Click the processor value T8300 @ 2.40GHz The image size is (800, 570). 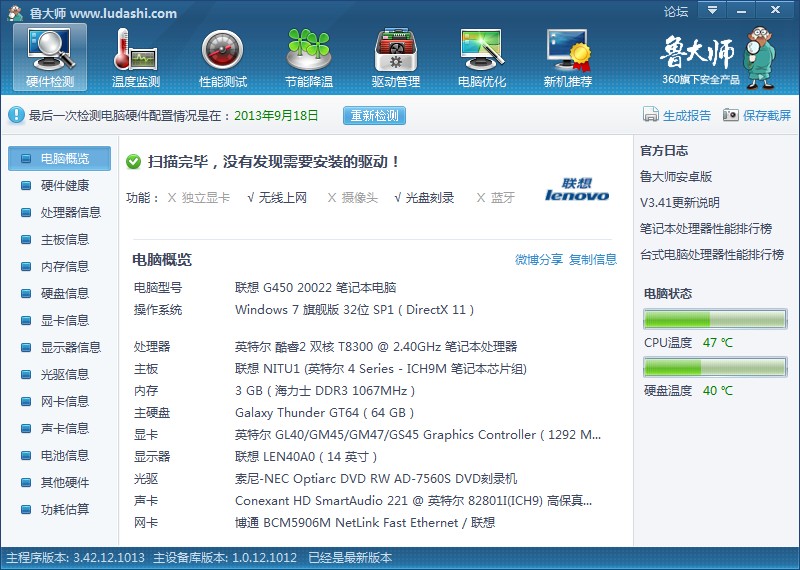[376, 347]
